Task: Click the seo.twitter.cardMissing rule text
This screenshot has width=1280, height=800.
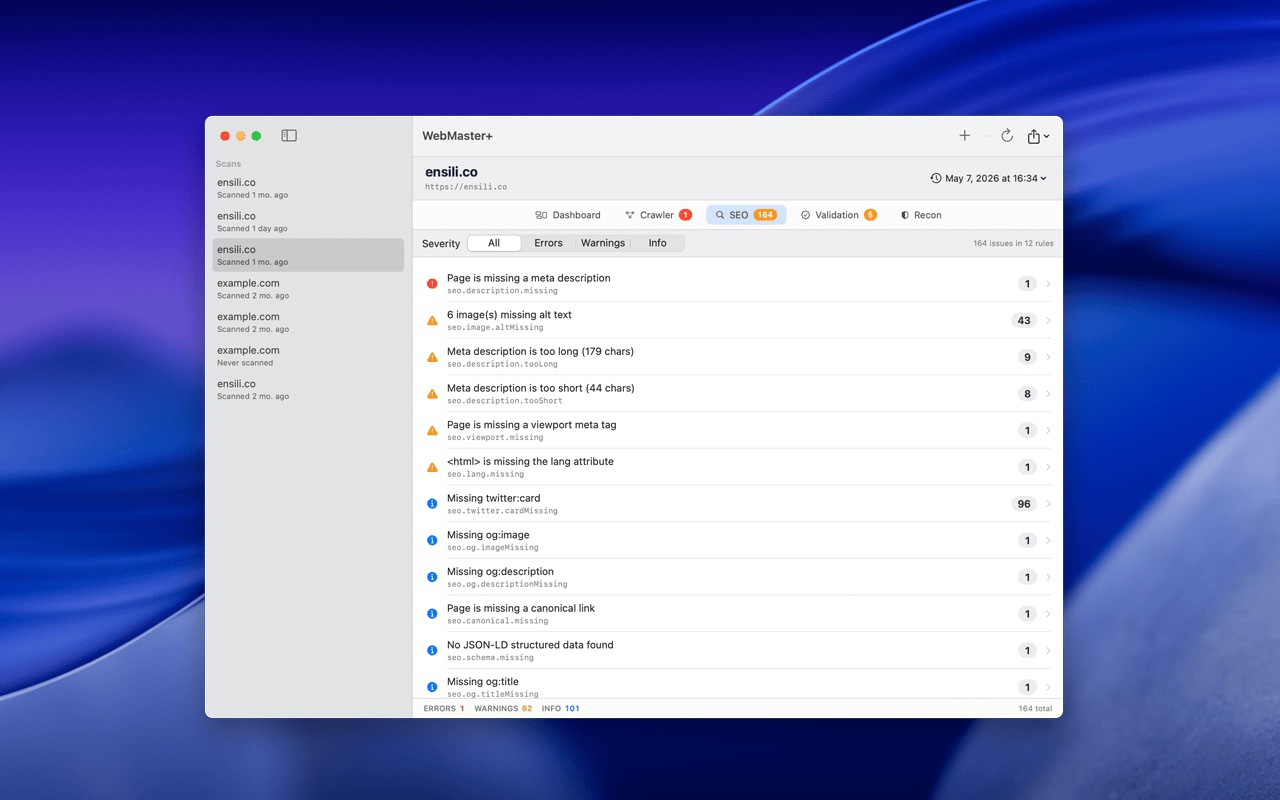Action: (502, 511)
